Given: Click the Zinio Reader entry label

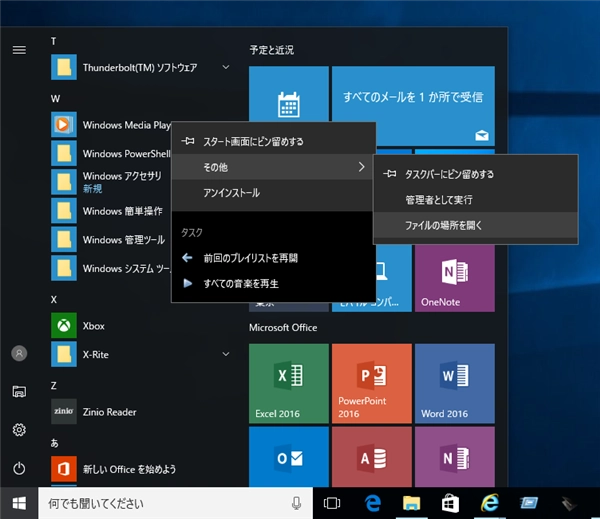Looking at the screenshot, I should coord(109,412).
